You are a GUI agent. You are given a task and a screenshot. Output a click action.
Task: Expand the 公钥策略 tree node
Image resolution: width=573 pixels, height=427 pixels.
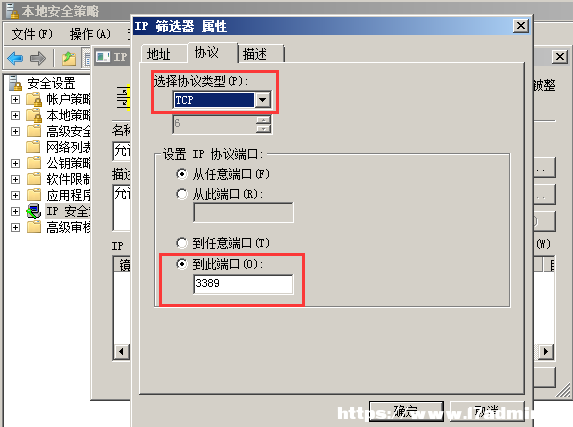click(x=15, y=163)
